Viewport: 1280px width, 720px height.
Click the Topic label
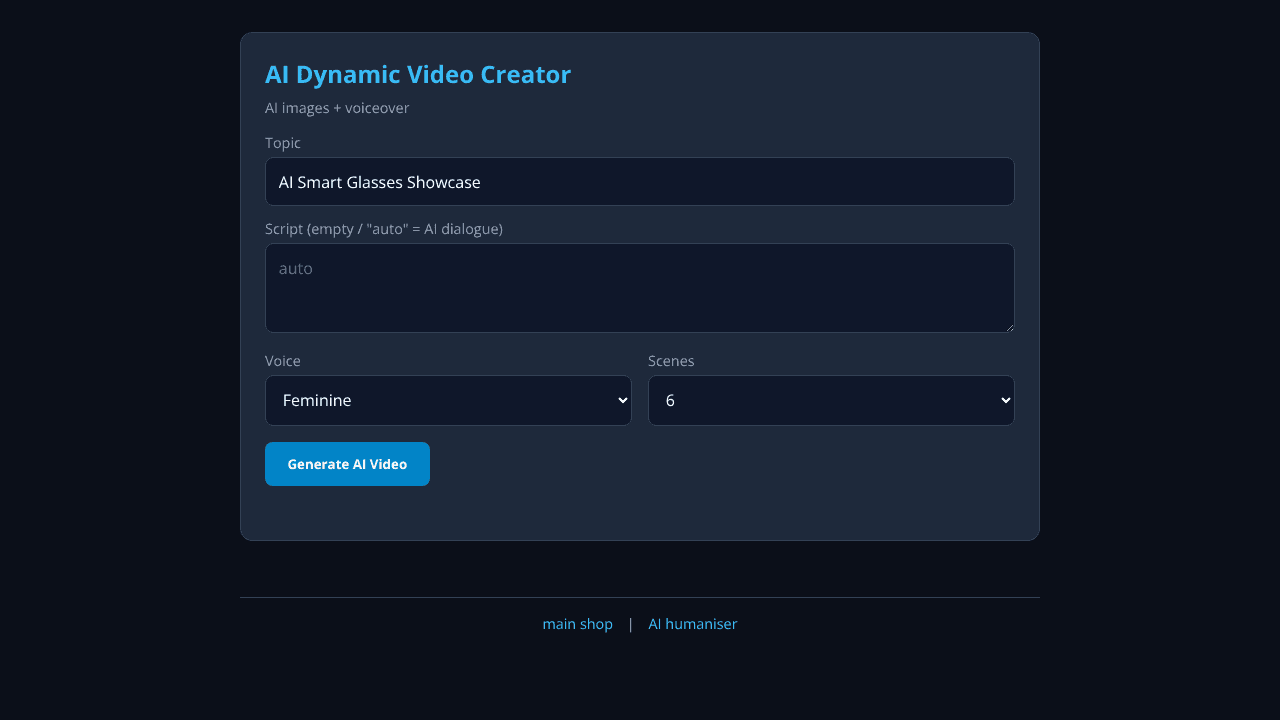tap(283, 143)
